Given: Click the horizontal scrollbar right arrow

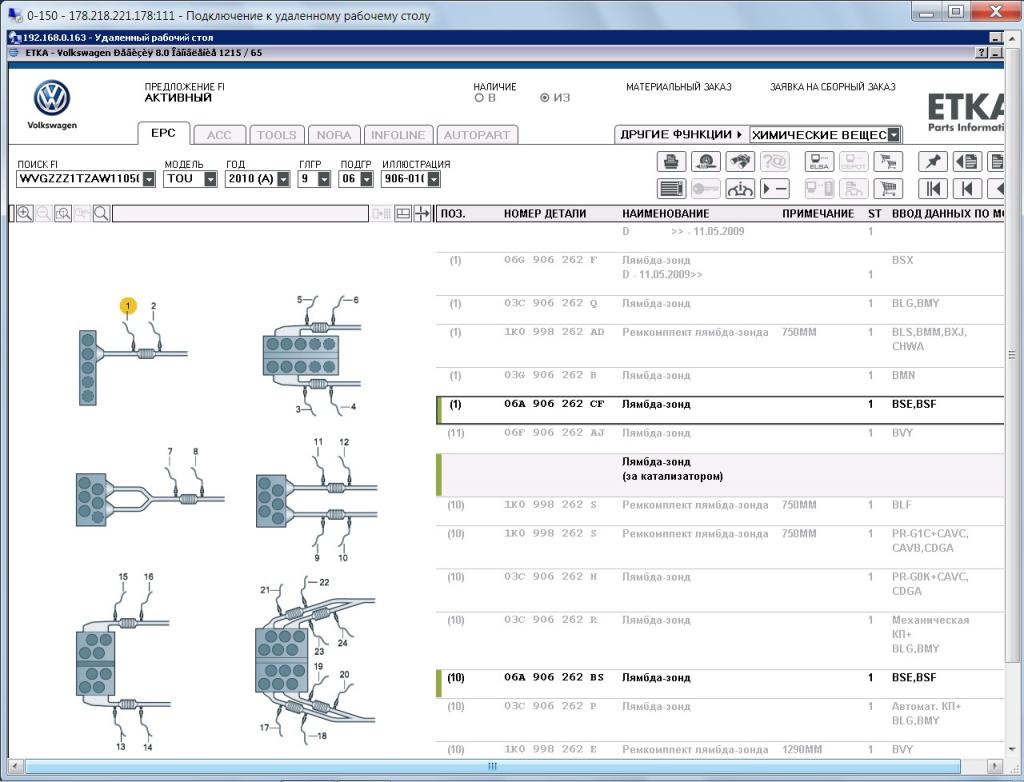Looking at the screenshot, I should coord(995,766).
